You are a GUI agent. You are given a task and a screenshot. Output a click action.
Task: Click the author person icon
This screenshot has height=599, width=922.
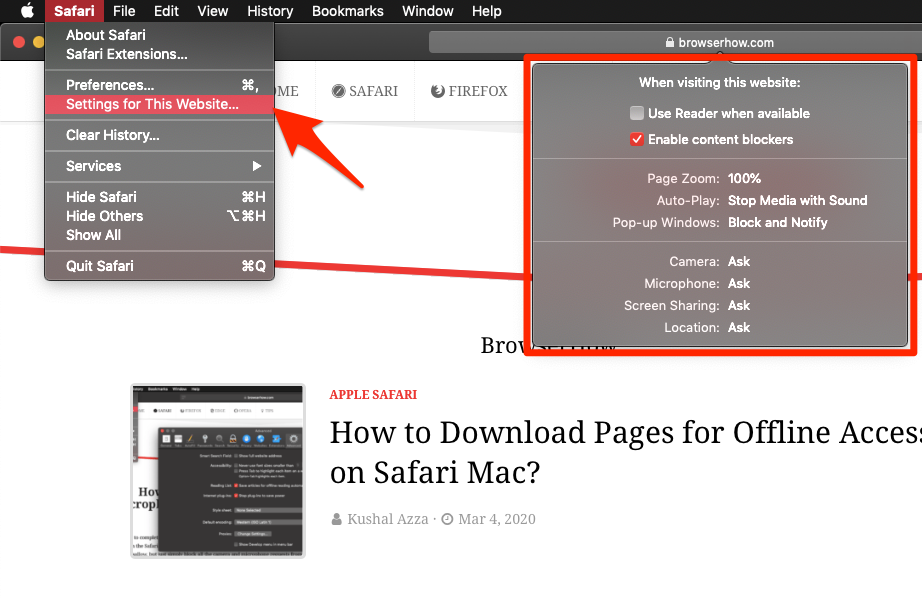(x=336, y=520)
